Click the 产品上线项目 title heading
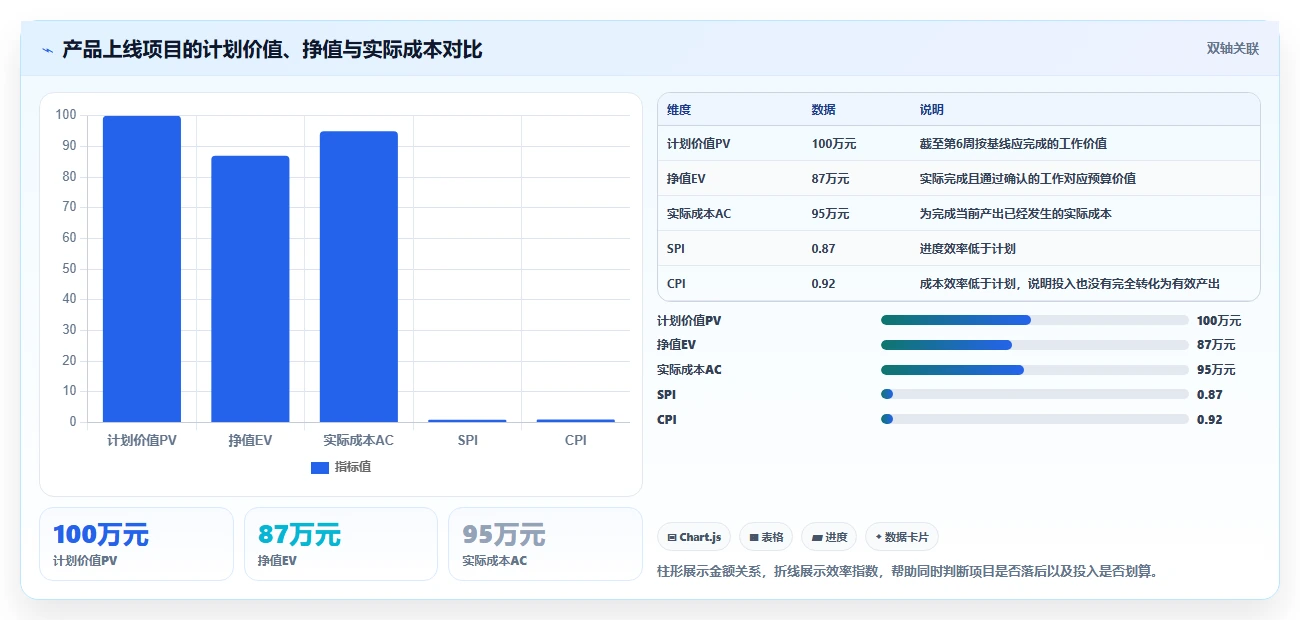The height and width of the screenshot is (620, 1300). point(272,50)
